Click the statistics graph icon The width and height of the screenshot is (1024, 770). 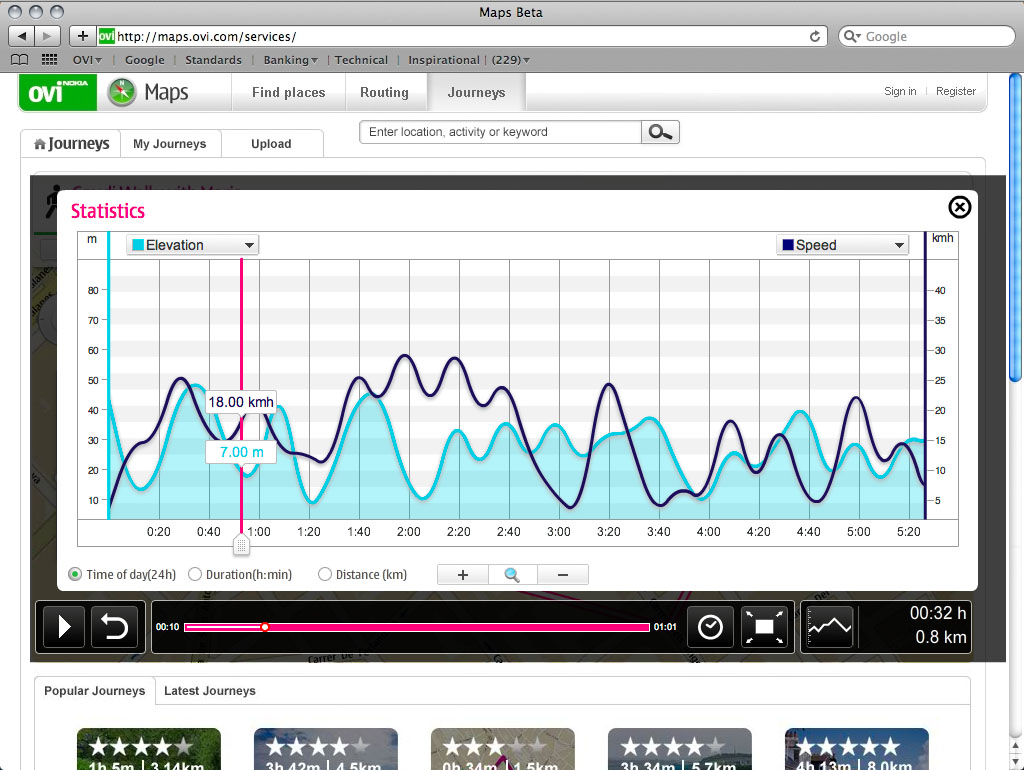coord(829,627)
